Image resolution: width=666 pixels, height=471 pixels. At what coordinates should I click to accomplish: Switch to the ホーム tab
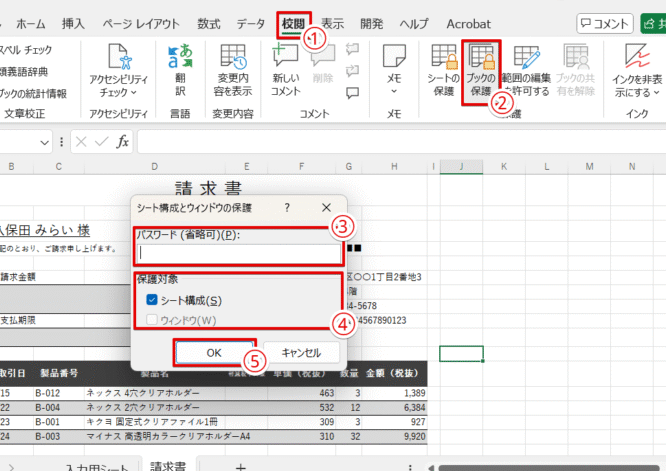click(31, 24)
